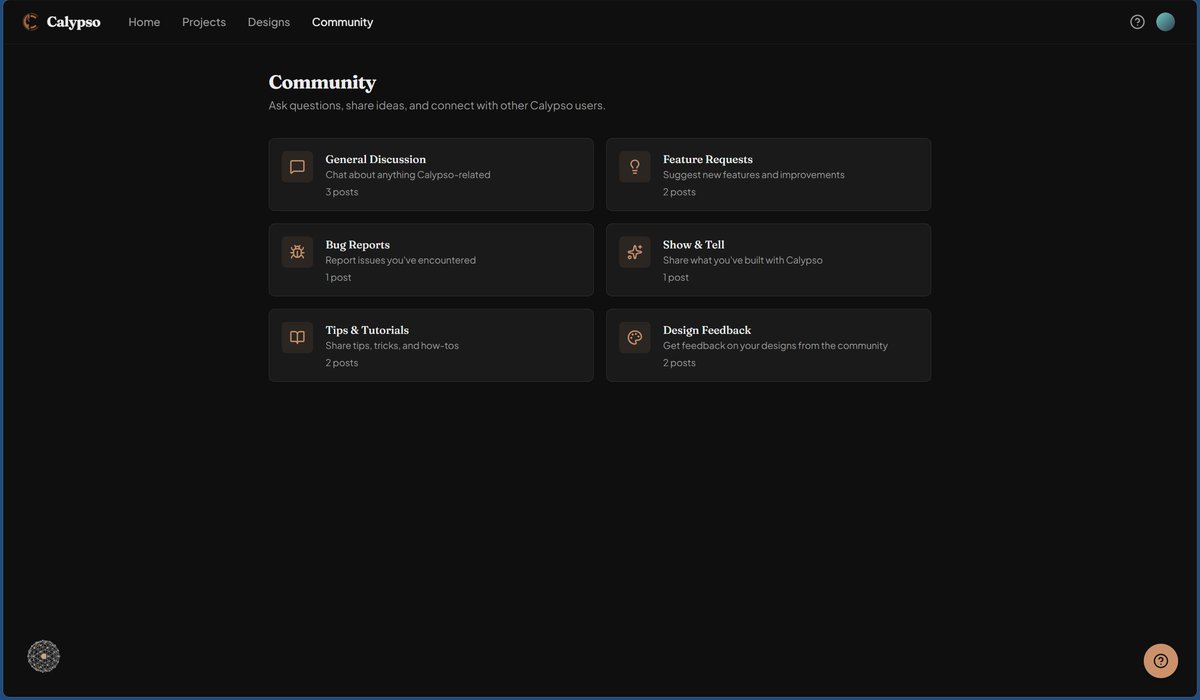Open the Bug Reports category title
This screenshot has width=1200, height=700.
pyautogui.click(x=358, y=245)
